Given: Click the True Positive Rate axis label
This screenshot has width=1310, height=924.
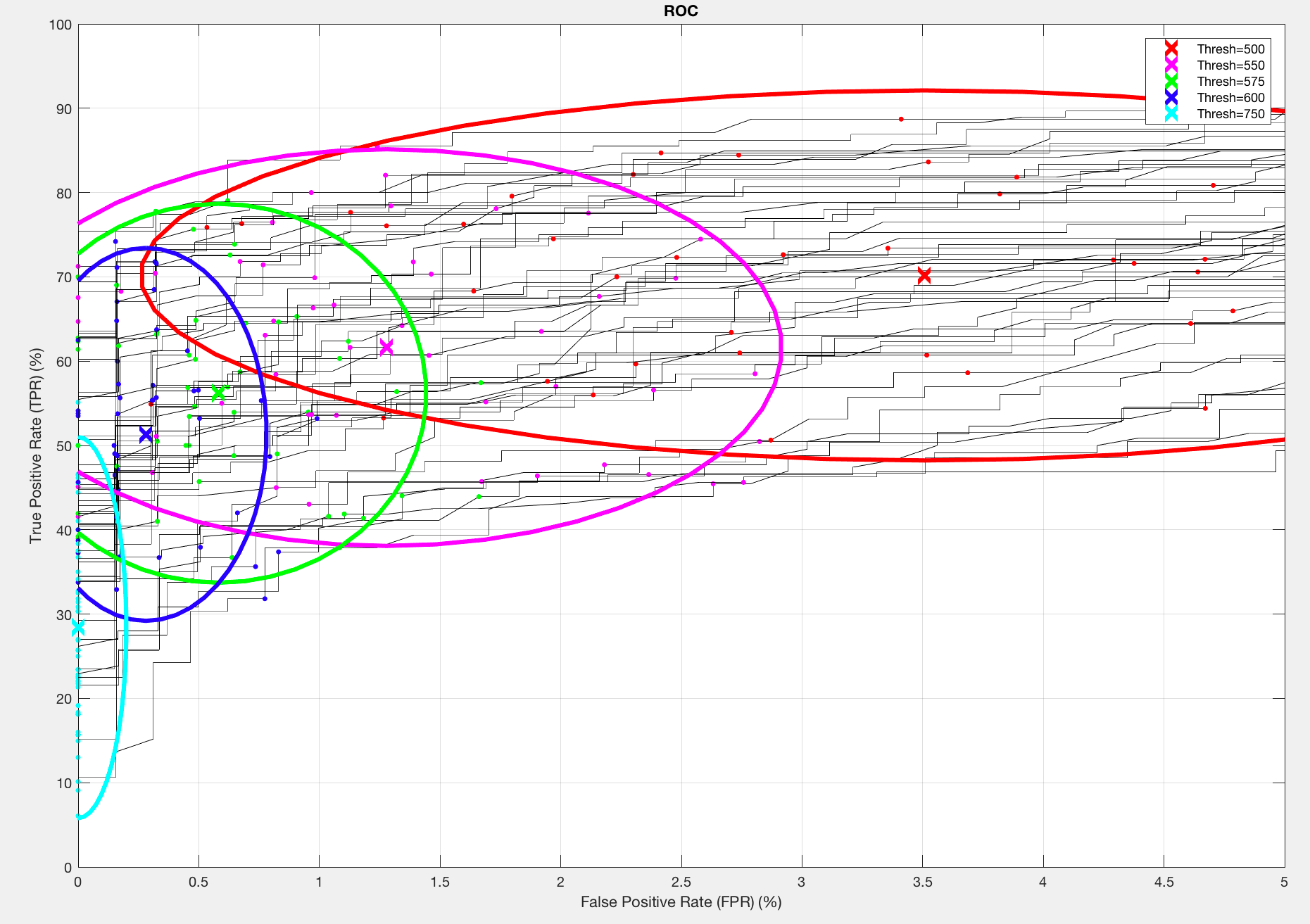Looking at the screenshot, I should (x=36, y=445).
